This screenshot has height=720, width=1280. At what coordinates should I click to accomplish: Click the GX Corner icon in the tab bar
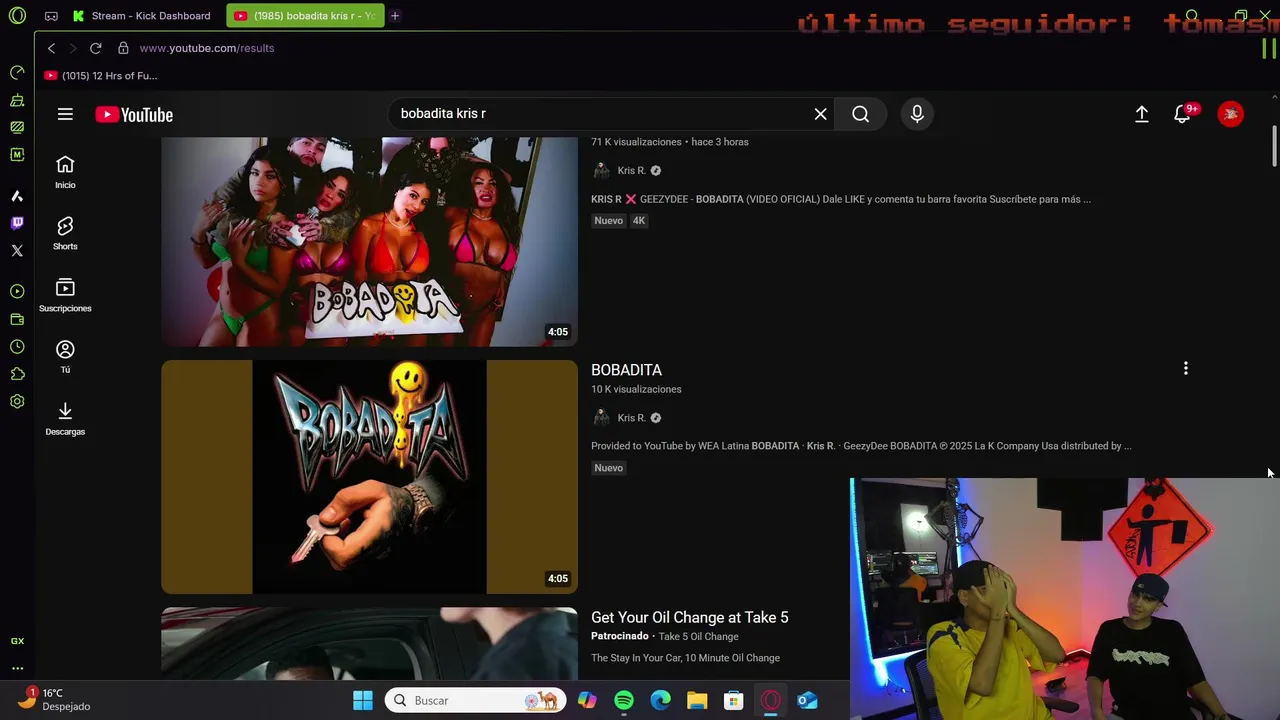(x=51, y=16)
